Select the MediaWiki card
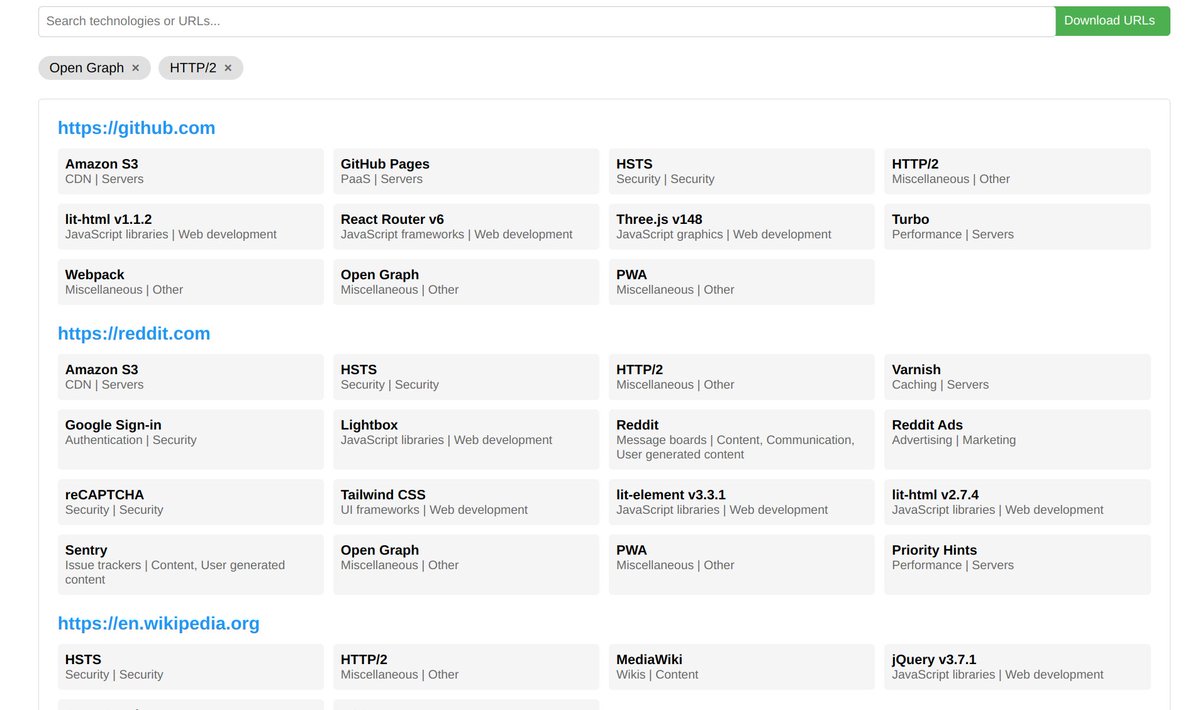This screenshot has width=1200, height=710. pyautogui.click(x=742, y=666)
